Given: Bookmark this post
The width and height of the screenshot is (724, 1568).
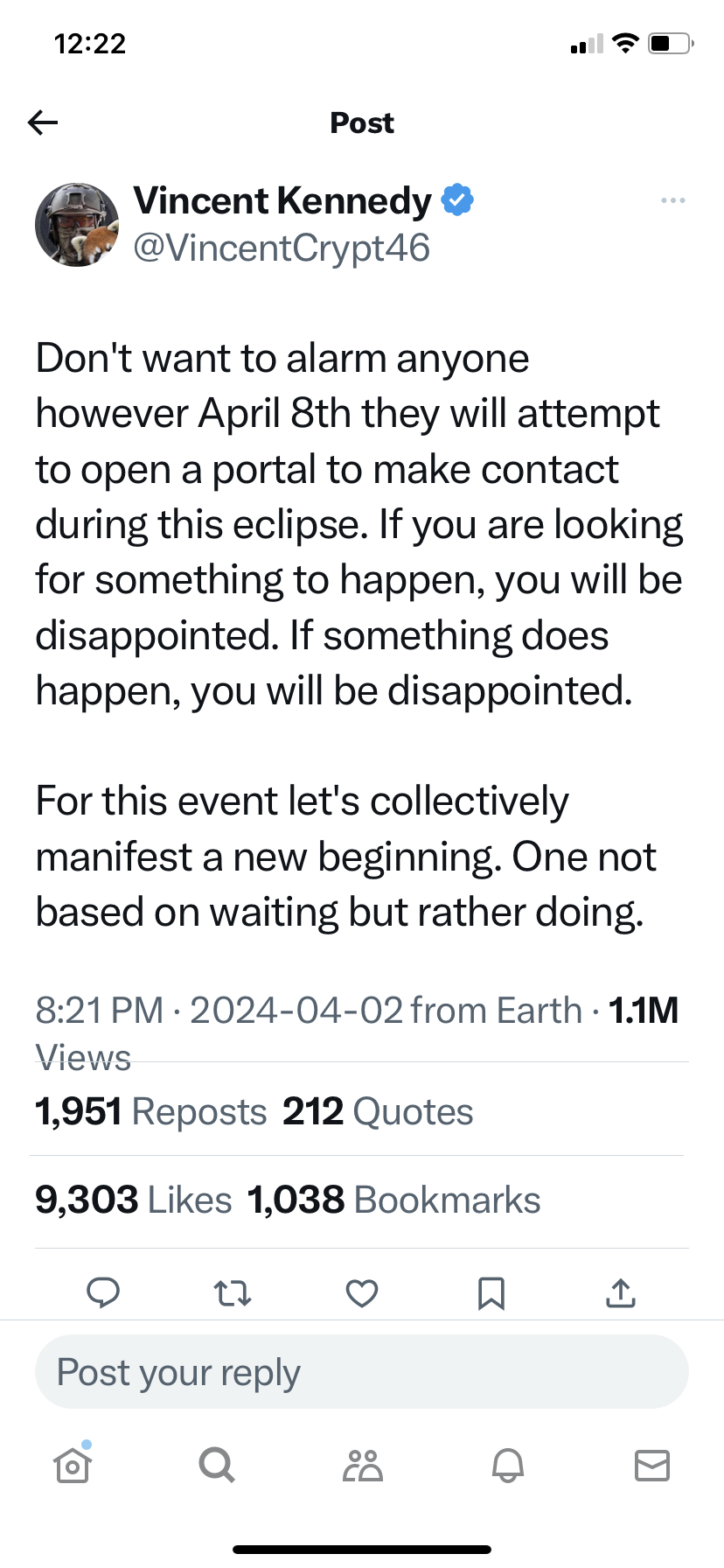Looking at the screenshot, I should pos(491,1292).
